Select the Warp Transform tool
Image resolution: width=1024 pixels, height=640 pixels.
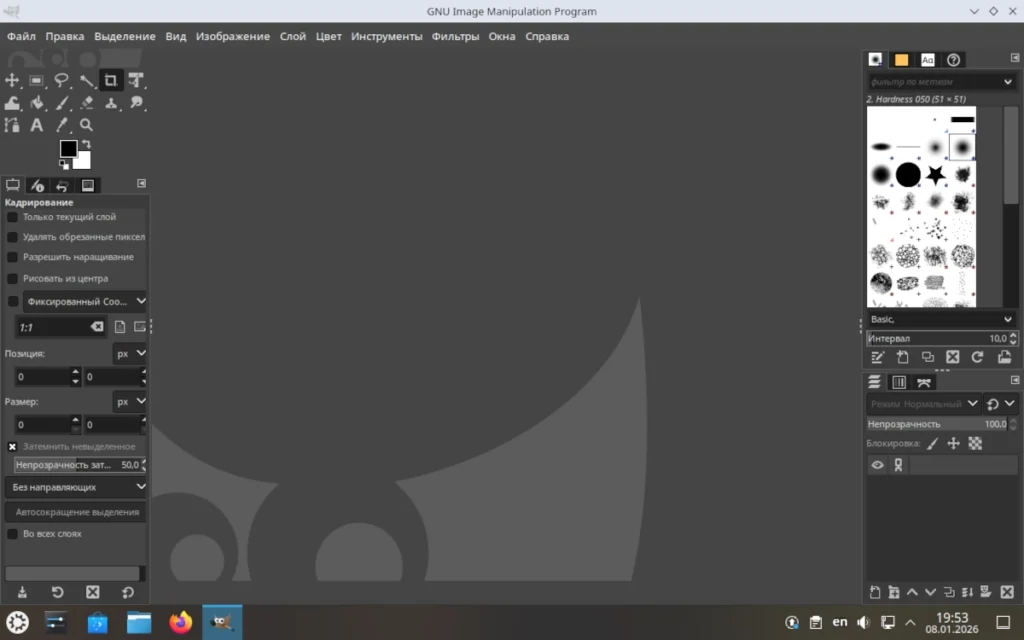point(12,103)
